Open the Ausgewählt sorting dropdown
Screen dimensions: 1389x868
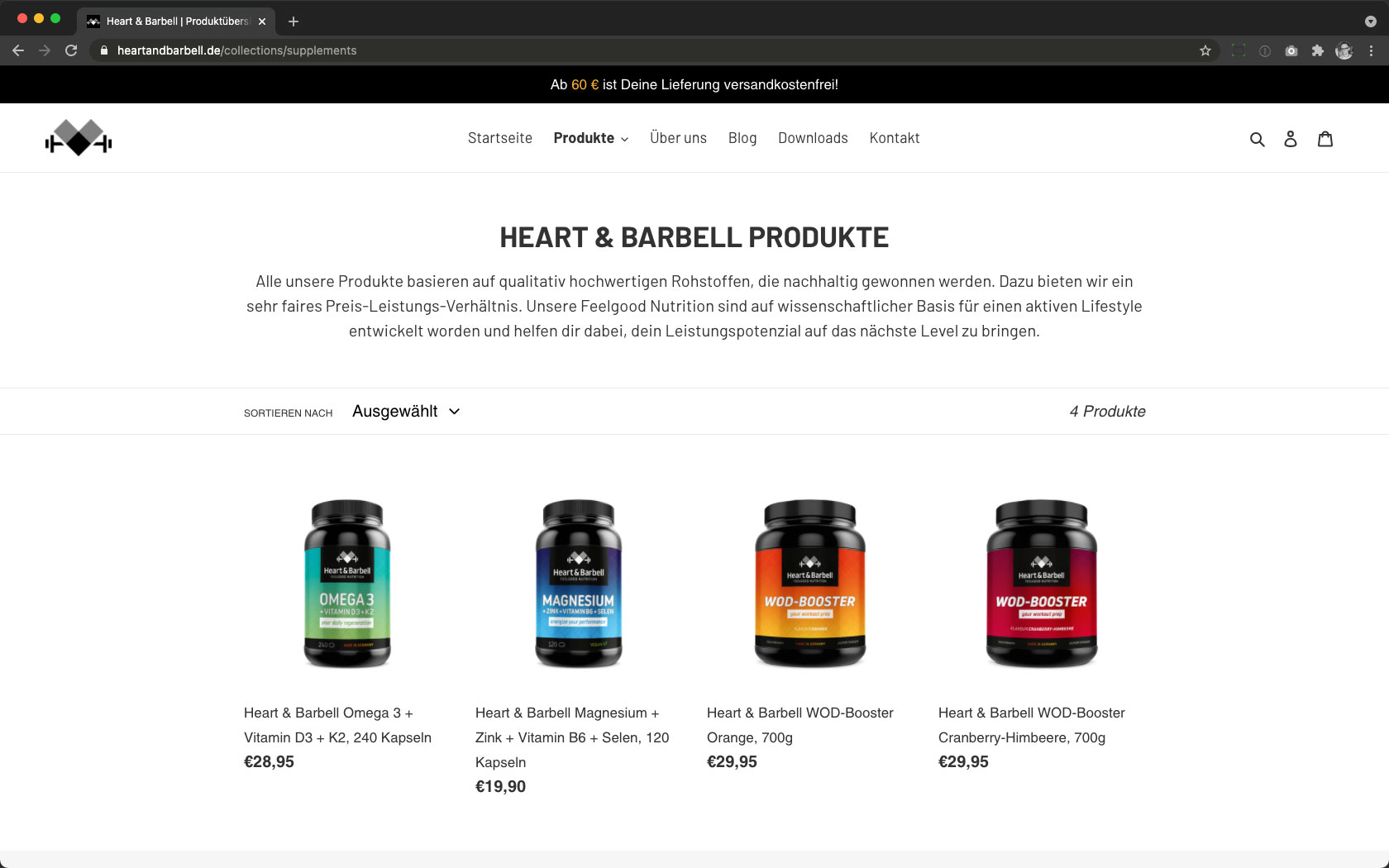[406, 412]
